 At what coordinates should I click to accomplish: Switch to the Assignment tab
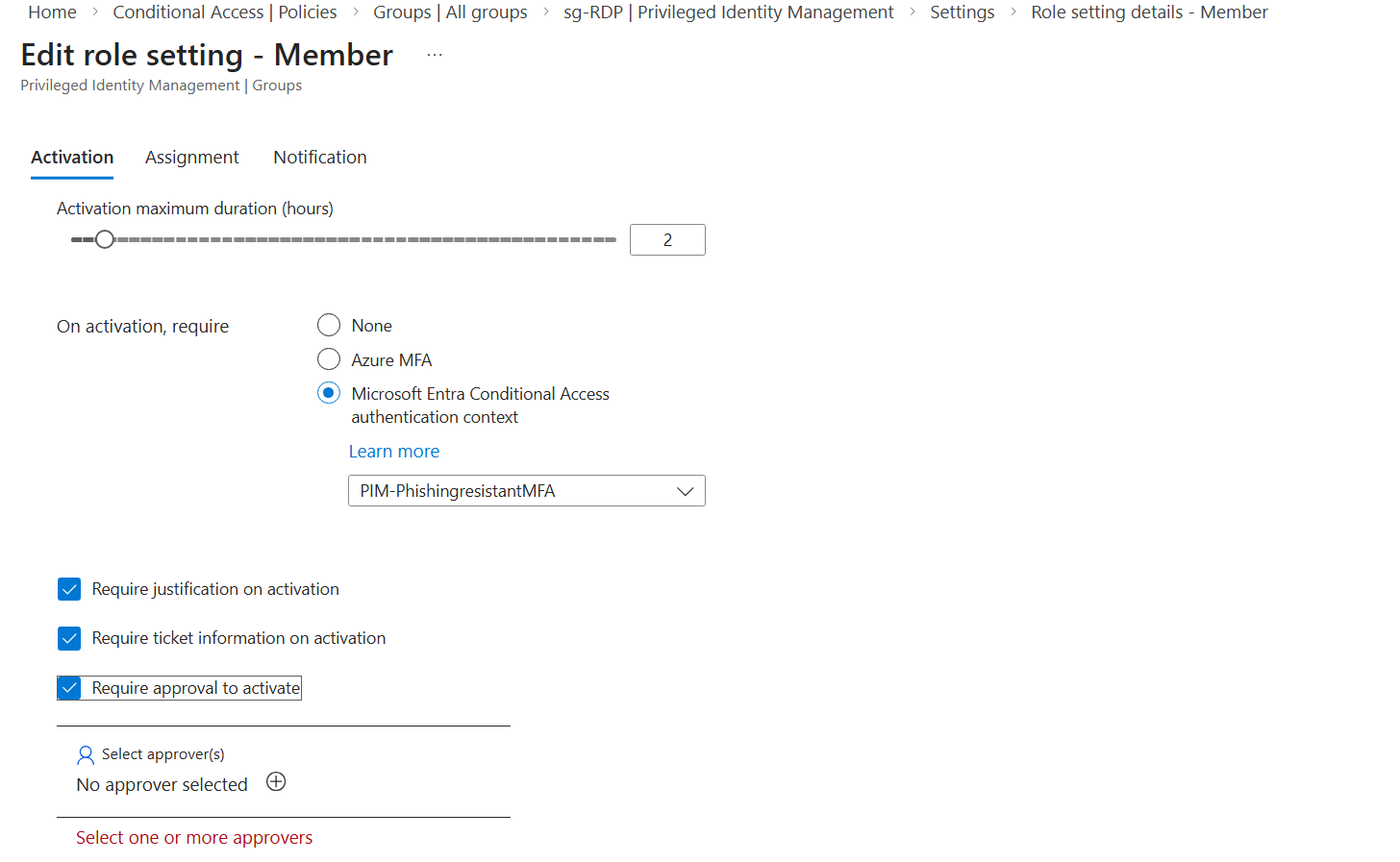[x=191, y=158]
